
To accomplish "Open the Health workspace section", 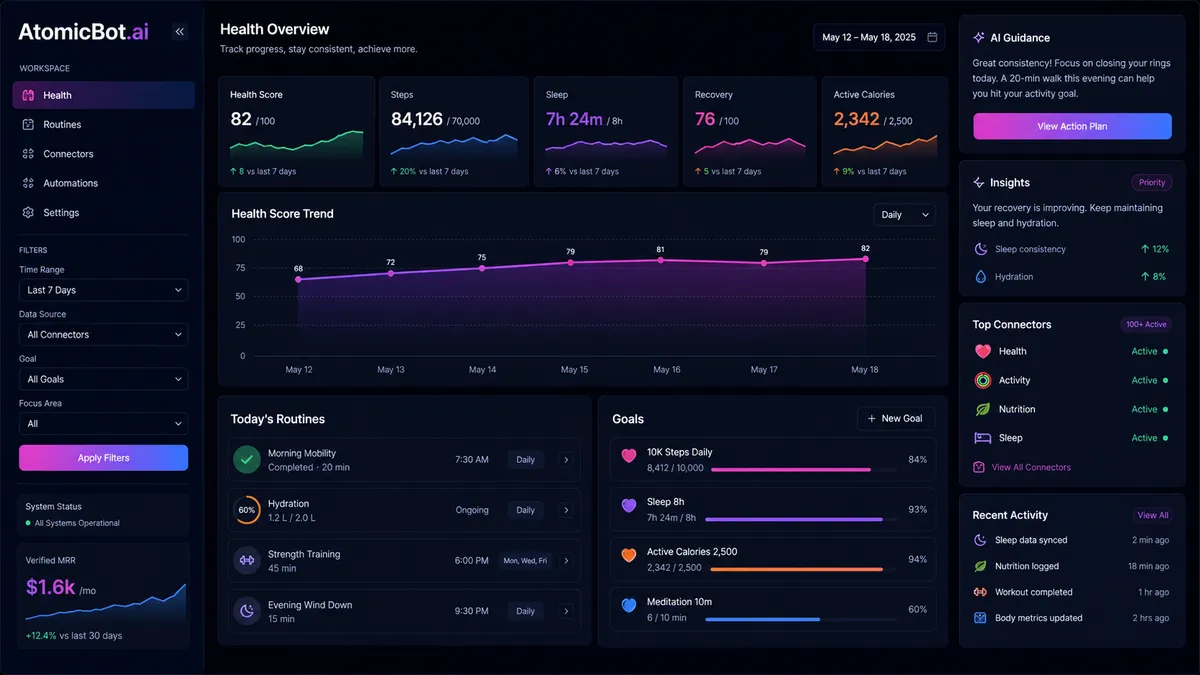I will pyautogui.click(x=104, y=95).
